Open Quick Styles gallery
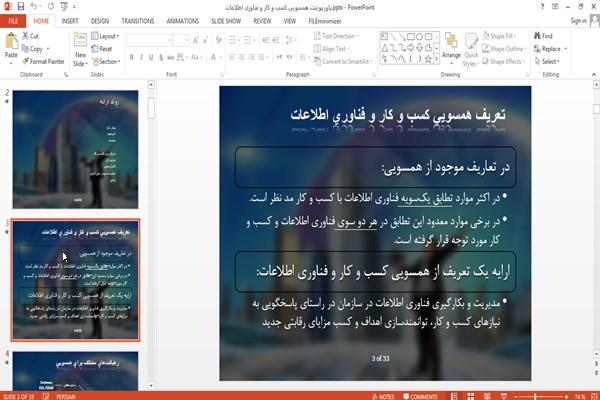Viewport: 600px width, 400px height. (471, 50)
